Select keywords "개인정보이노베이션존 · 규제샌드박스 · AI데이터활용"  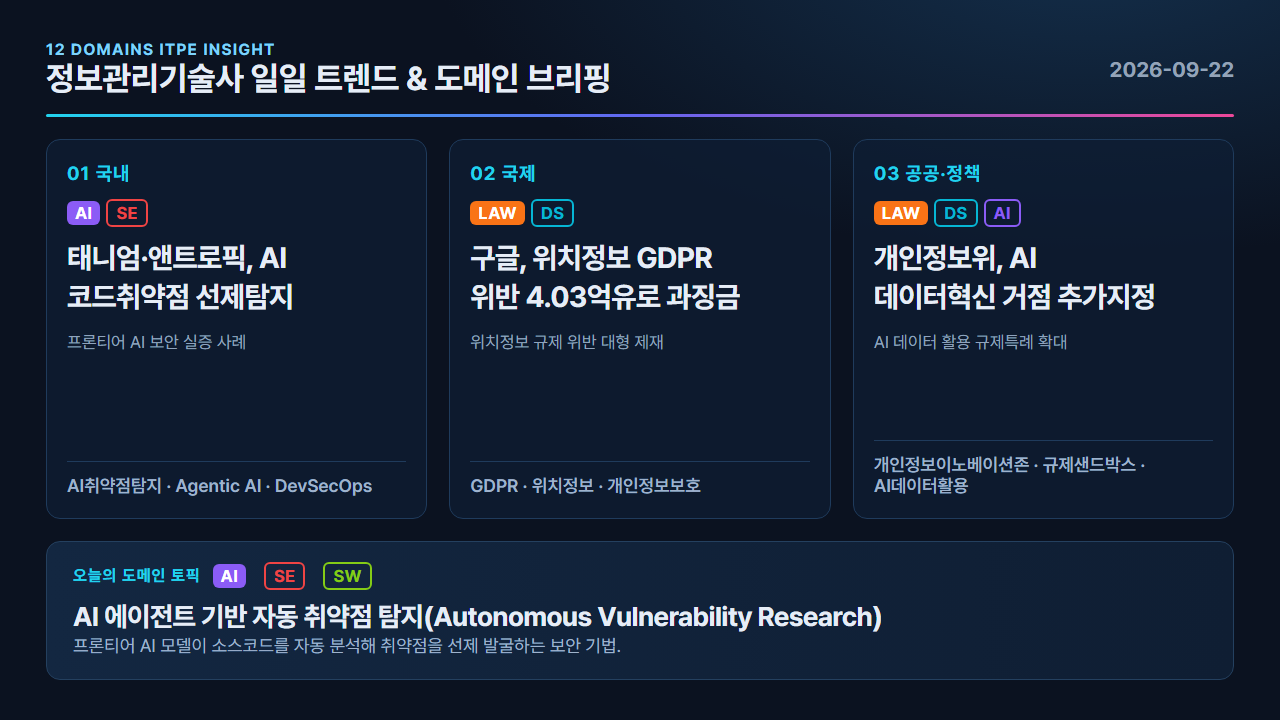(1009, 476)
